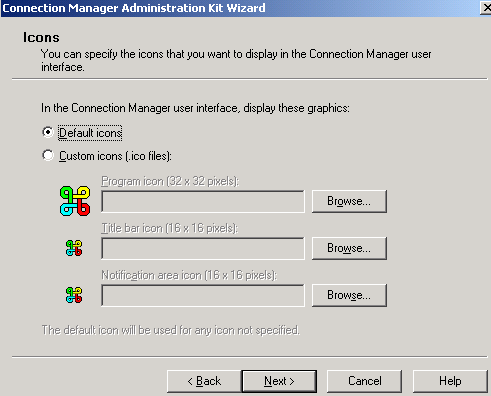Advance with the Next button
This screenshot has width=491, height=396.
coord(279,381)
